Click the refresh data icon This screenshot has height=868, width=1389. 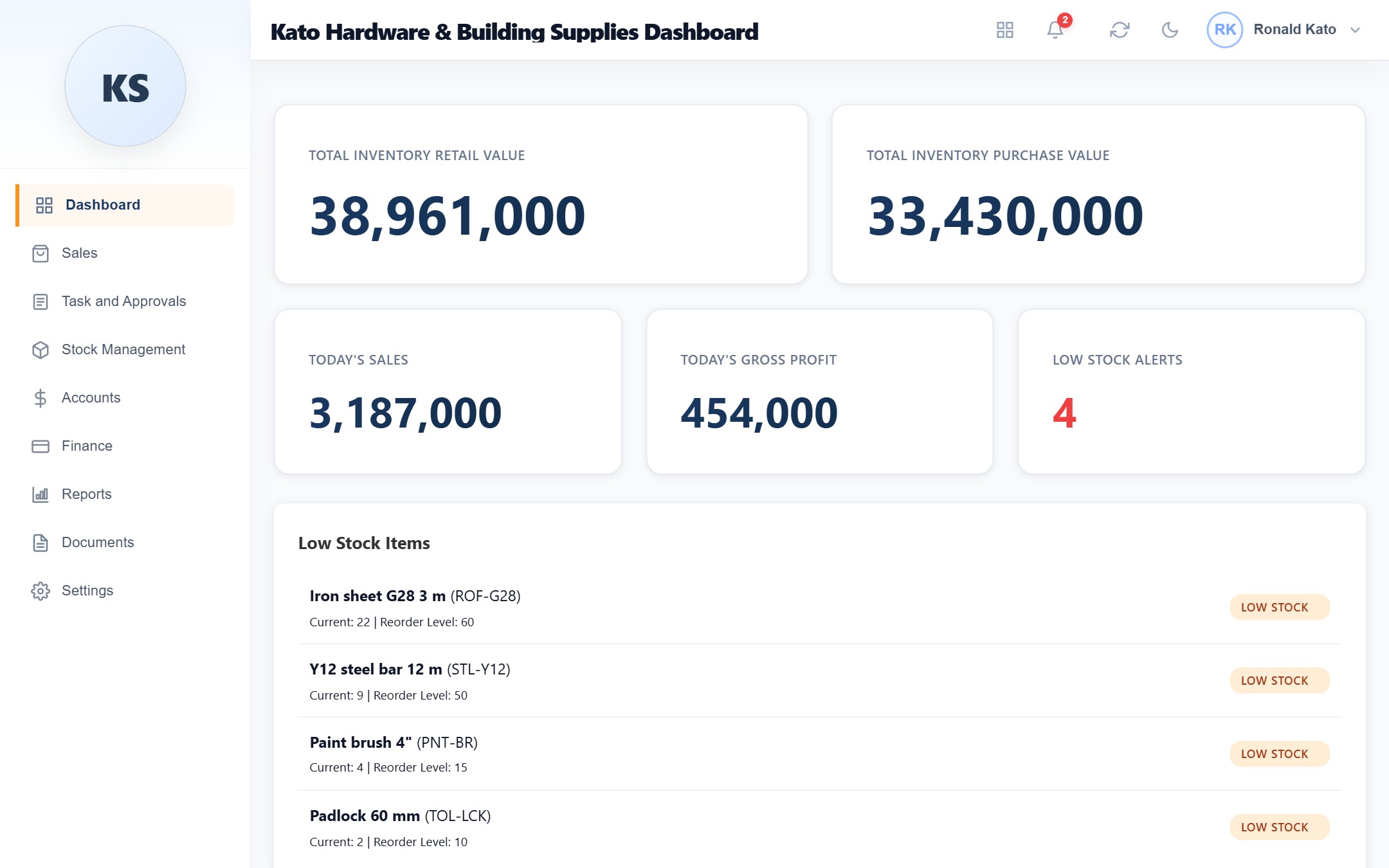pyautogui.click(x=1120, y=30)
